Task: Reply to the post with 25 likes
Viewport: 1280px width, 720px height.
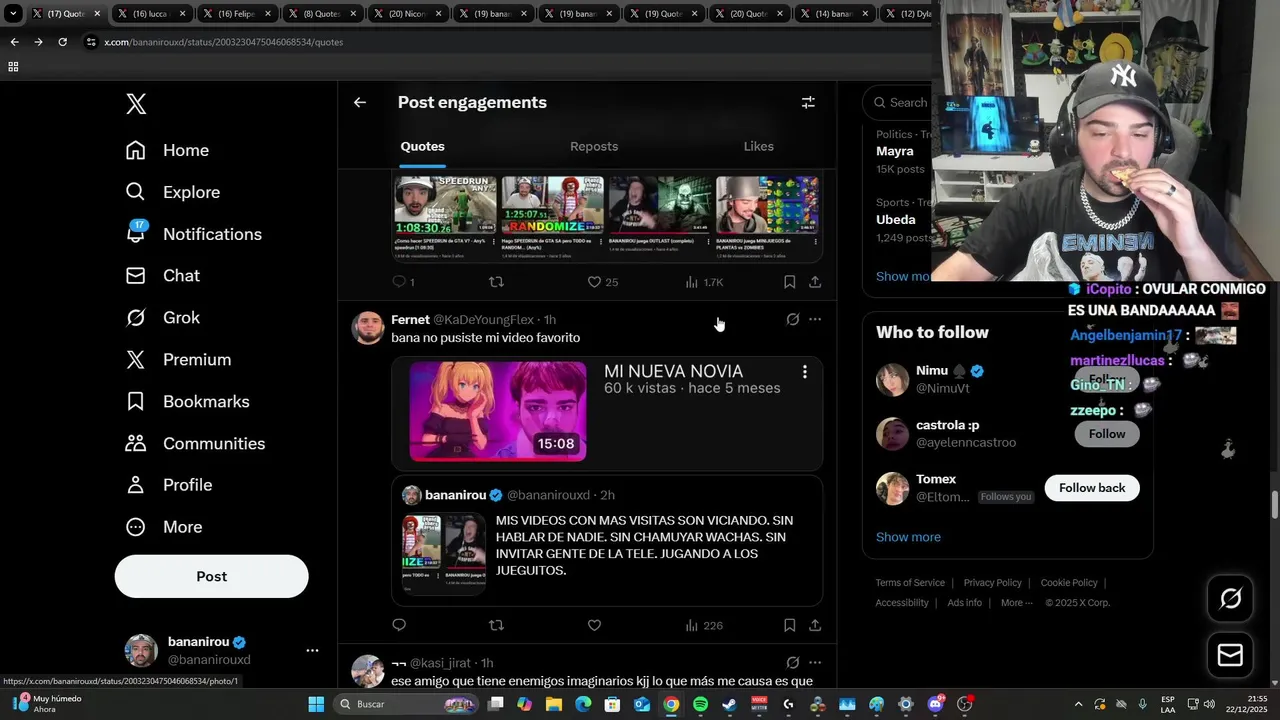Action: pos(403,282)
